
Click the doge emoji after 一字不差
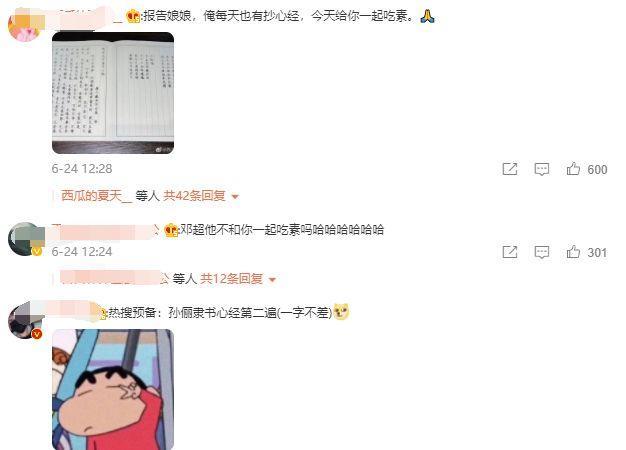click(x=341, y=312)
